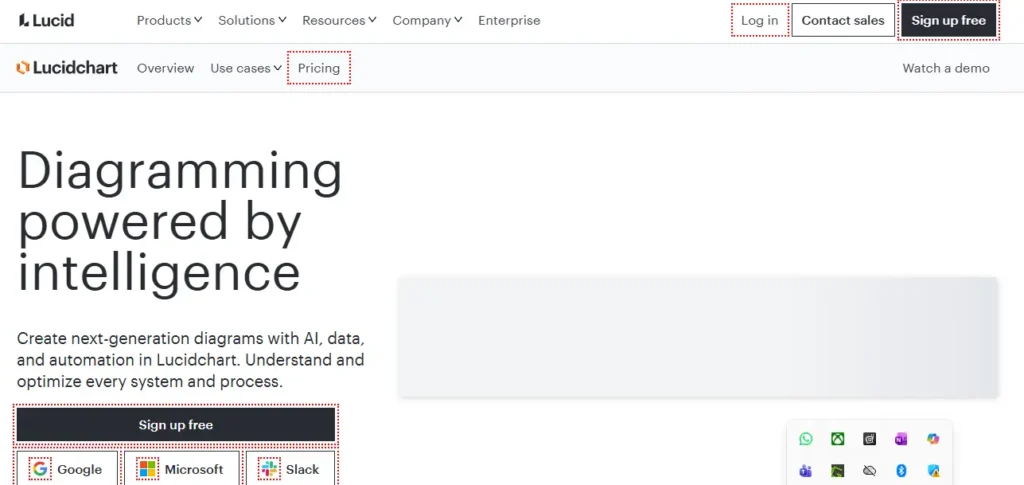Screen dimensions: 1024x485
Task: Open the OneNote tray icon
Action: click(901, 439)
